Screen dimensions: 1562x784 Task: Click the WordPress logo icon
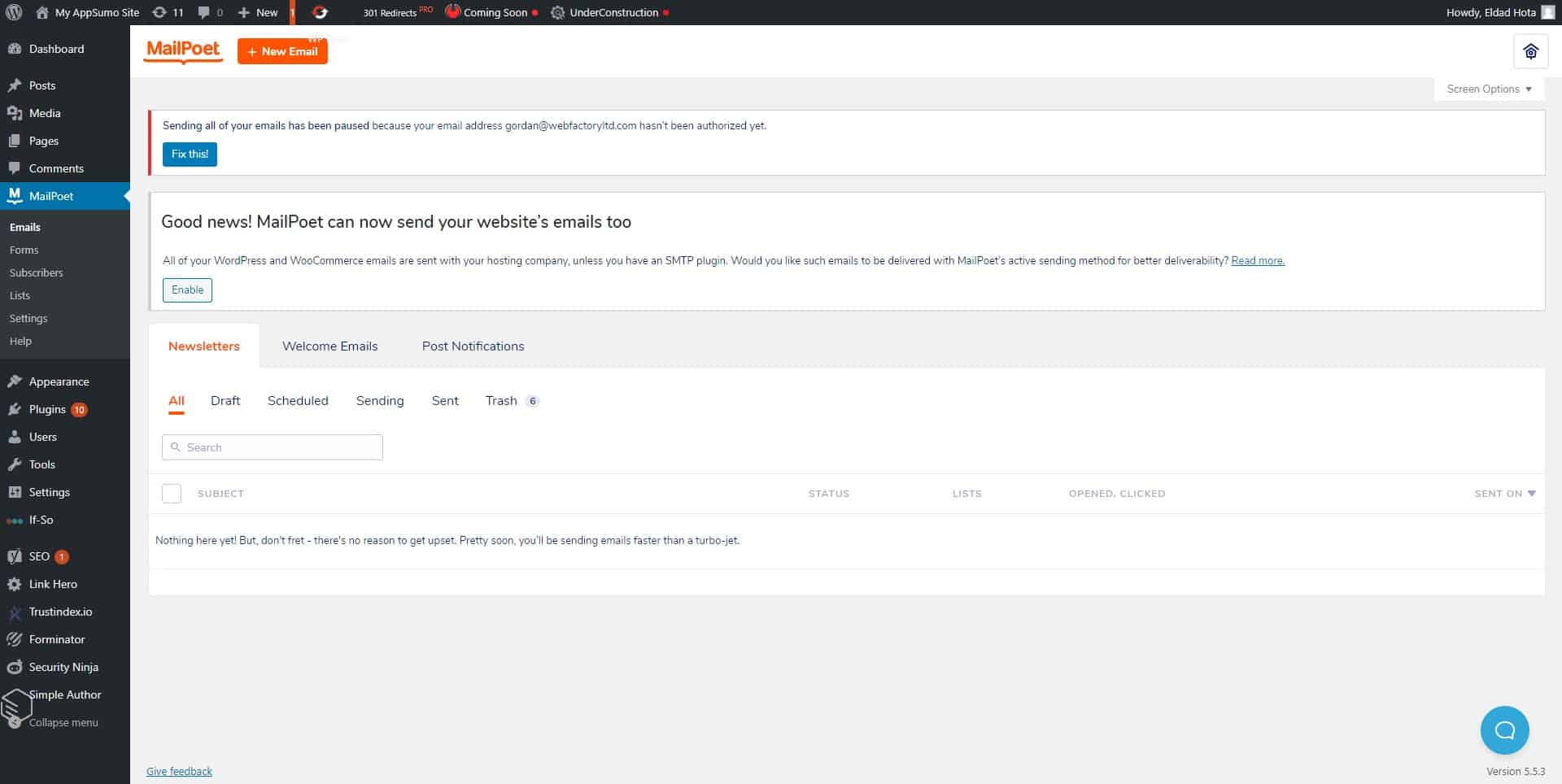click(x=14, y=12)
